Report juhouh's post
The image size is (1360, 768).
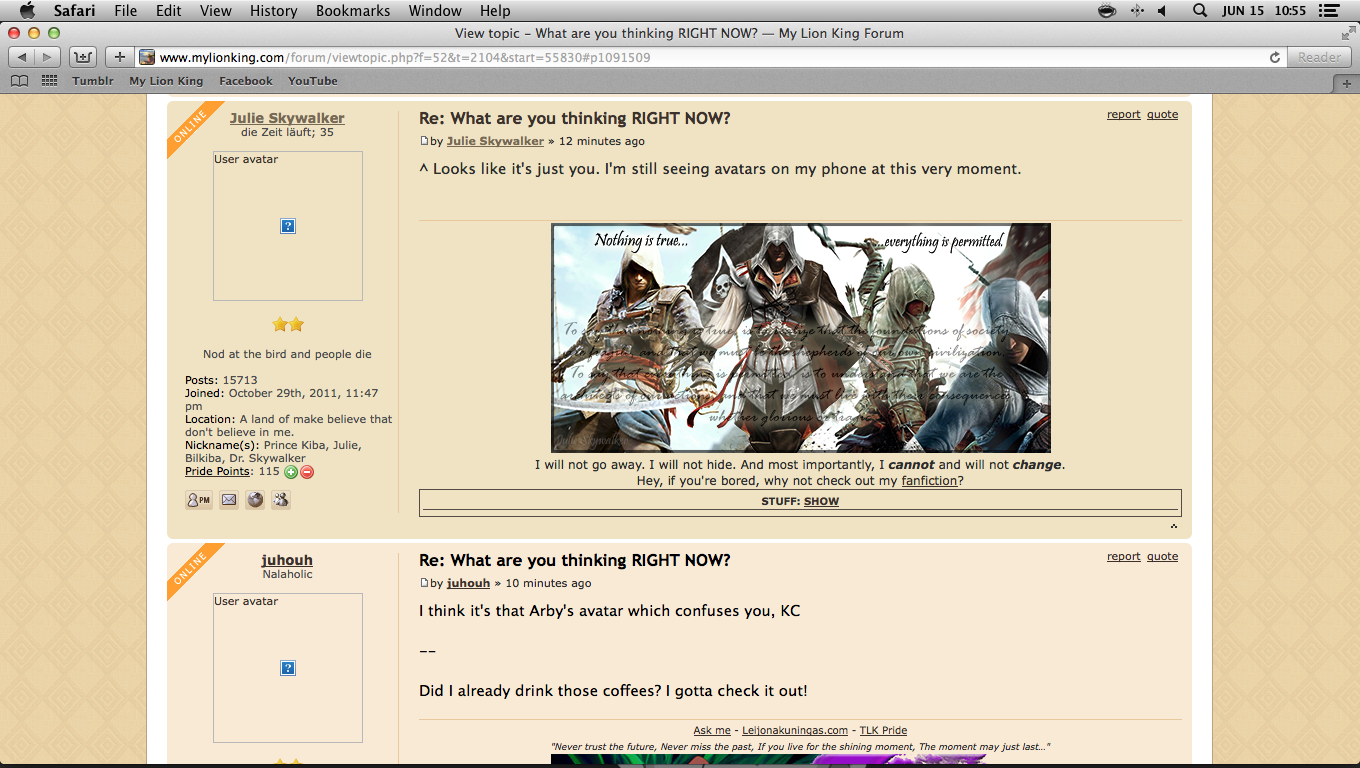pyautogui.click(x=1123, y=557)
